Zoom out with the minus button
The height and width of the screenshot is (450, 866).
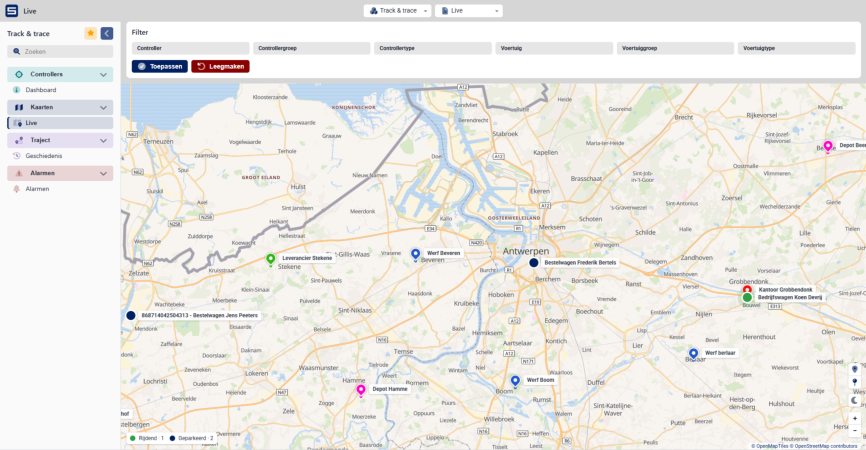click(x=855, y=430)
